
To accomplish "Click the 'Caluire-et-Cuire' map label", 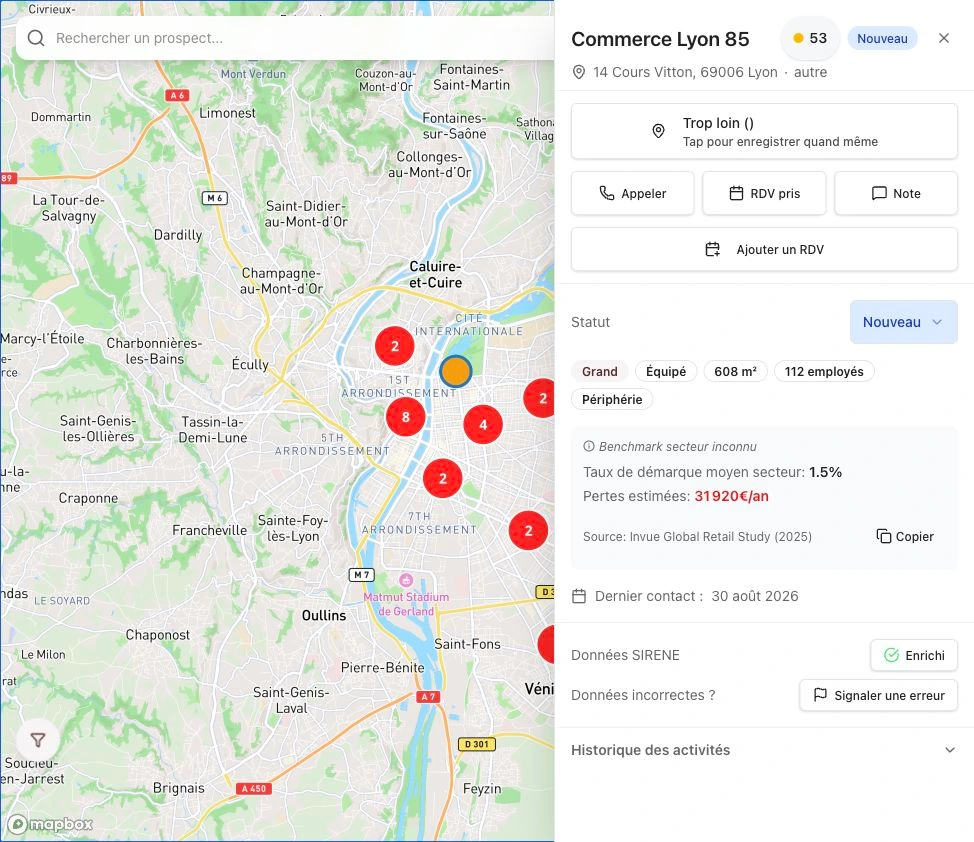I will pos(435,274).
